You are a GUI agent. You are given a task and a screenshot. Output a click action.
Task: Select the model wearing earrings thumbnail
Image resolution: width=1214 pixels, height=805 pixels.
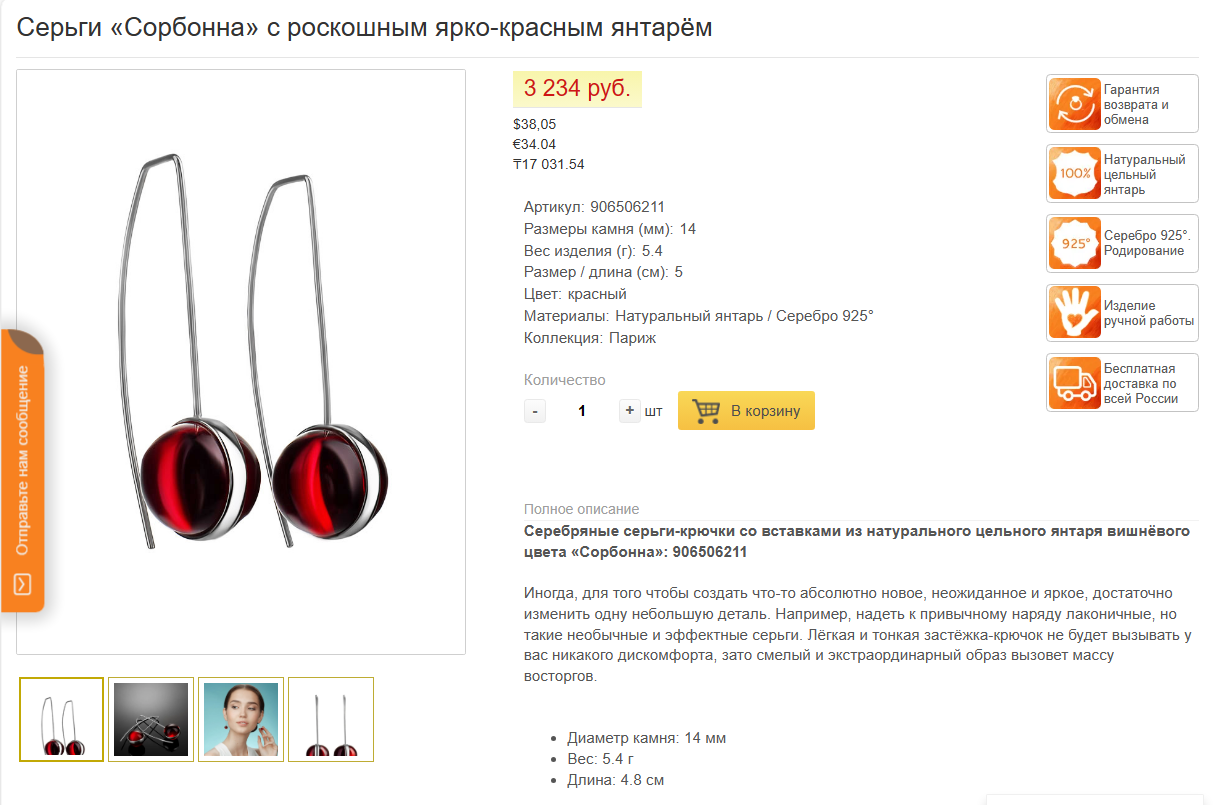coord(241,720)
